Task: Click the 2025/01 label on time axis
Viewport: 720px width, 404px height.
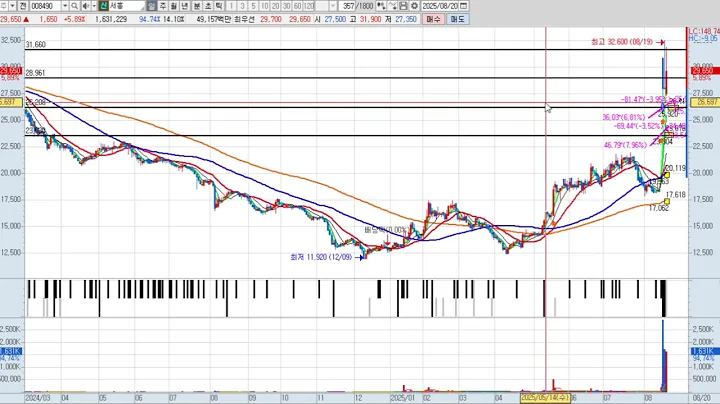Action: pyautogui.click(x=403, y=398)
